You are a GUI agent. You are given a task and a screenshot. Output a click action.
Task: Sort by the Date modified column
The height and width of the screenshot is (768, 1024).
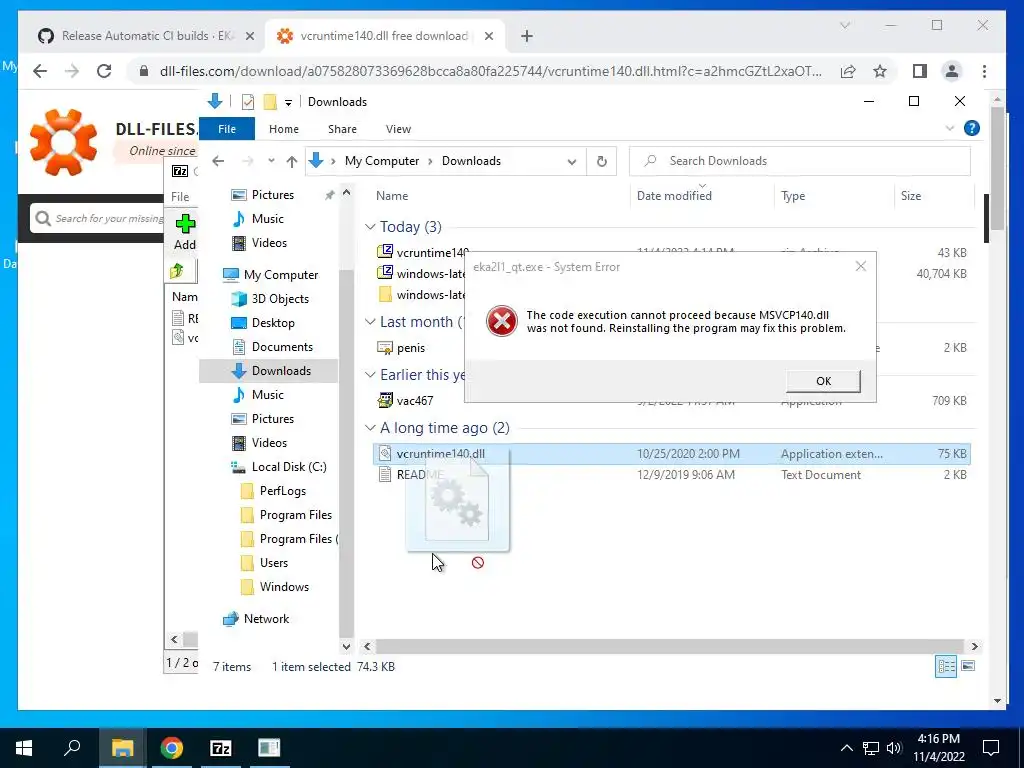pyautogui.click(x=674, y=195)
